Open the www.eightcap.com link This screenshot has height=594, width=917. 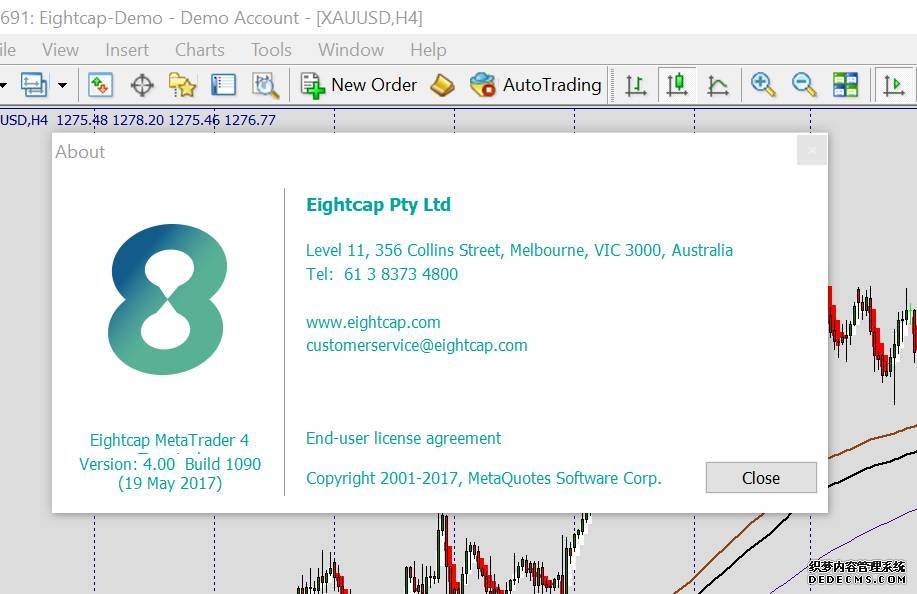[373, 322]
